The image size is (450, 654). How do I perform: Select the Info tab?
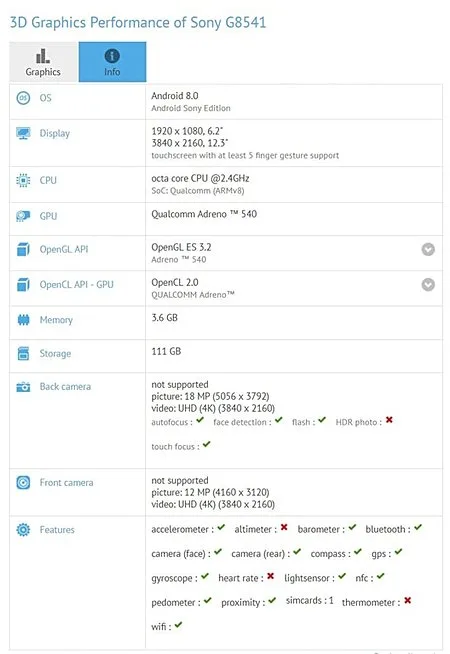point(112,62)
